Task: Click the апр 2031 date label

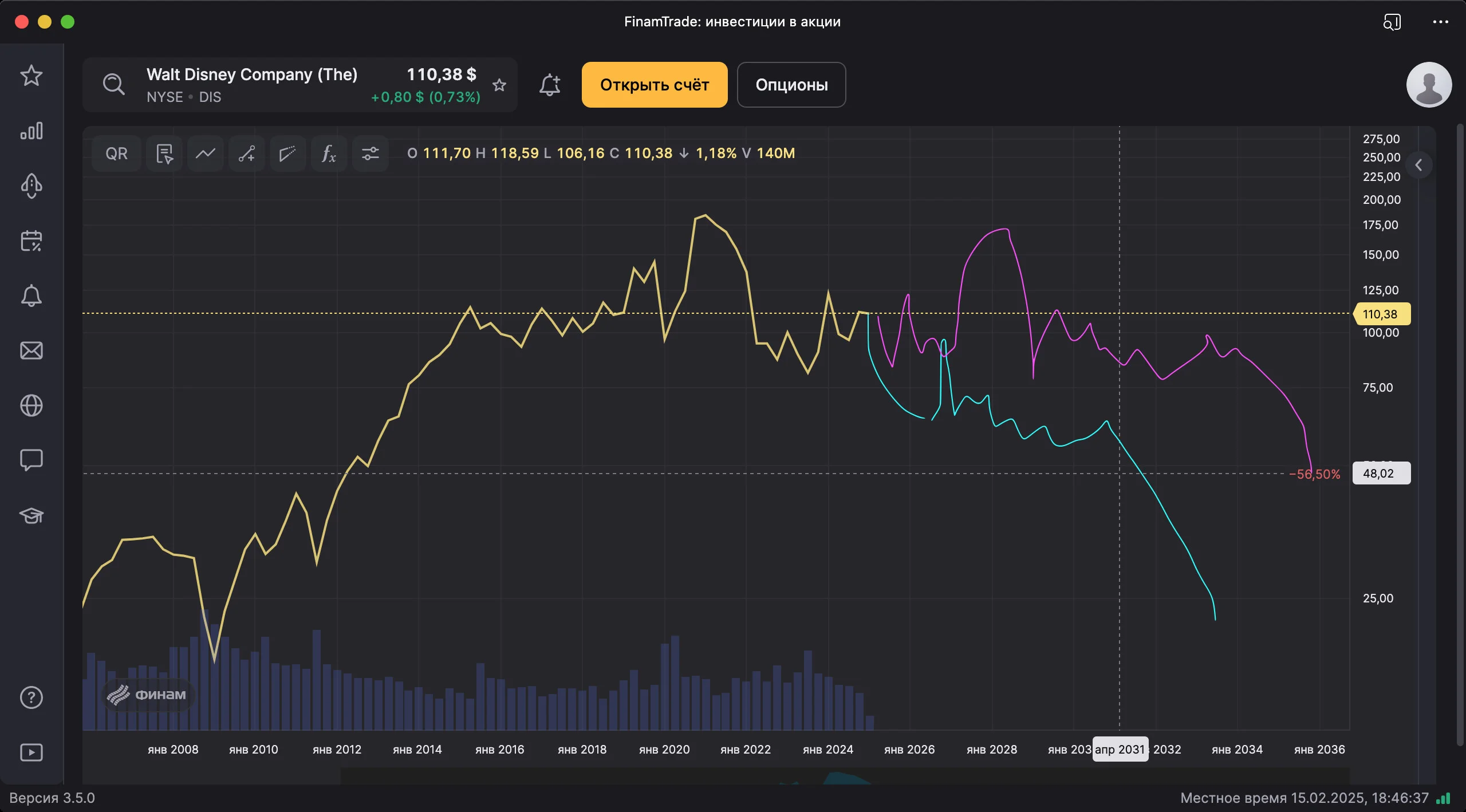Action: (x=1120, y=749)
